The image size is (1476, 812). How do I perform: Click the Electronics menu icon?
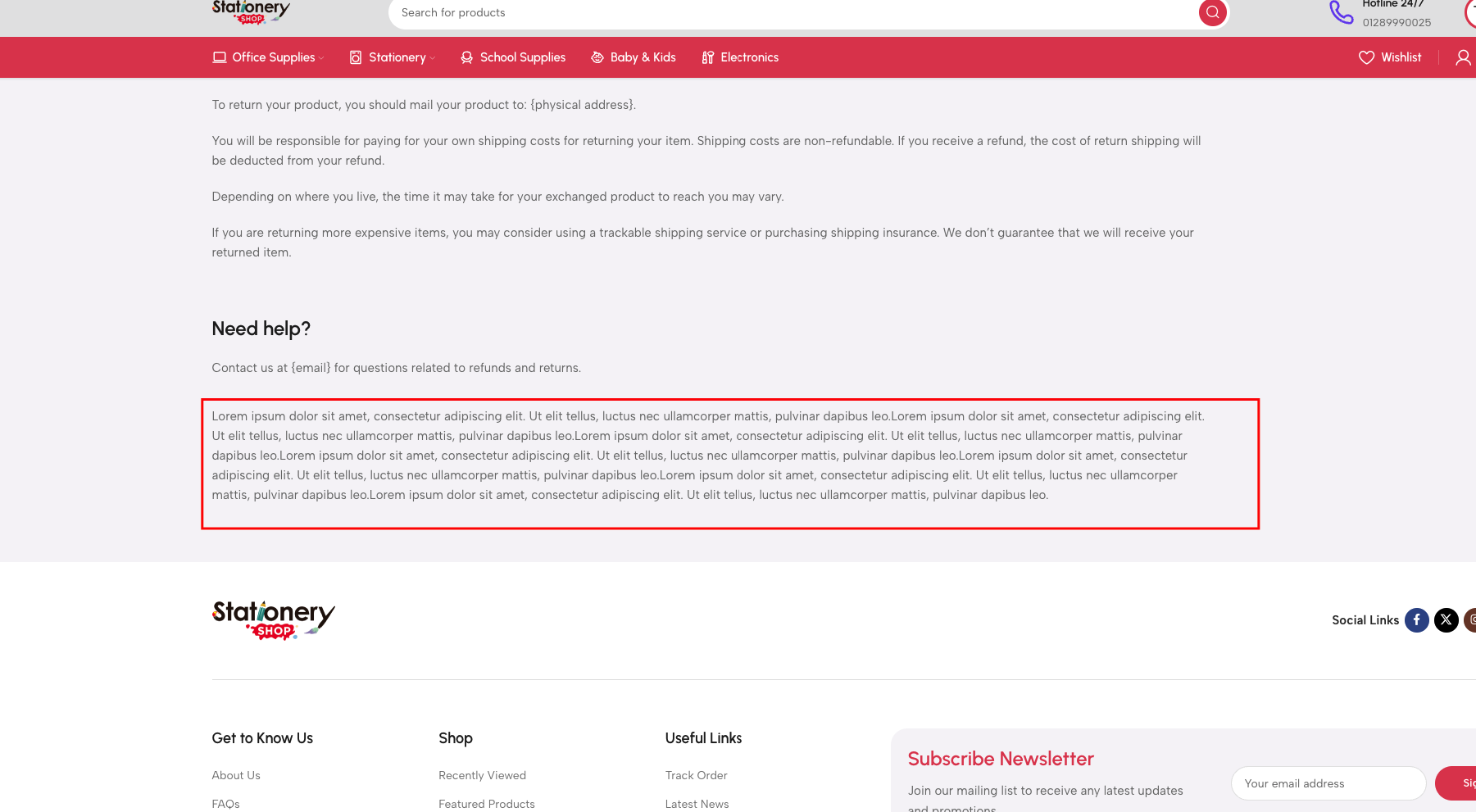(708, 57)
